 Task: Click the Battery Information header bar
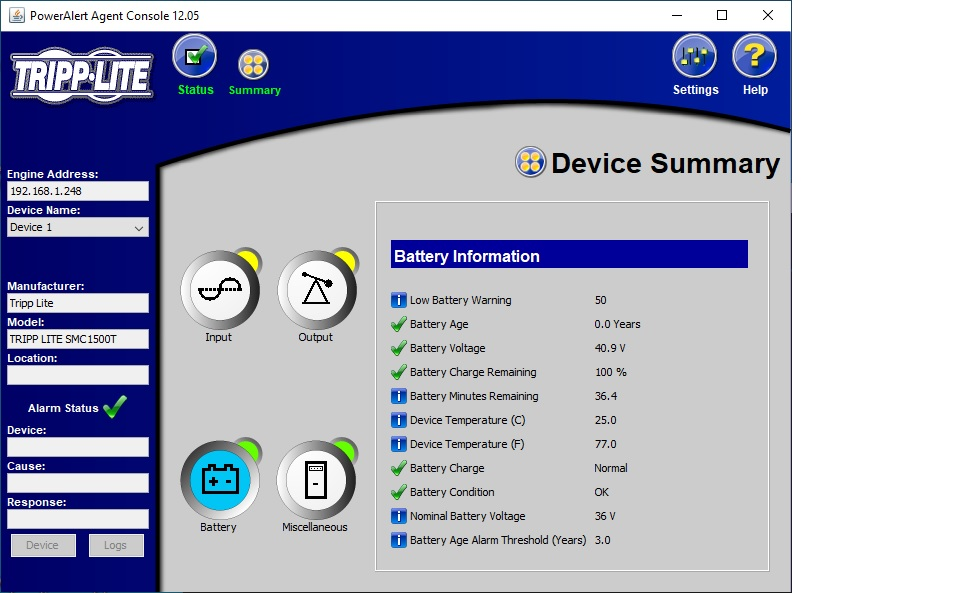(569, 255)
